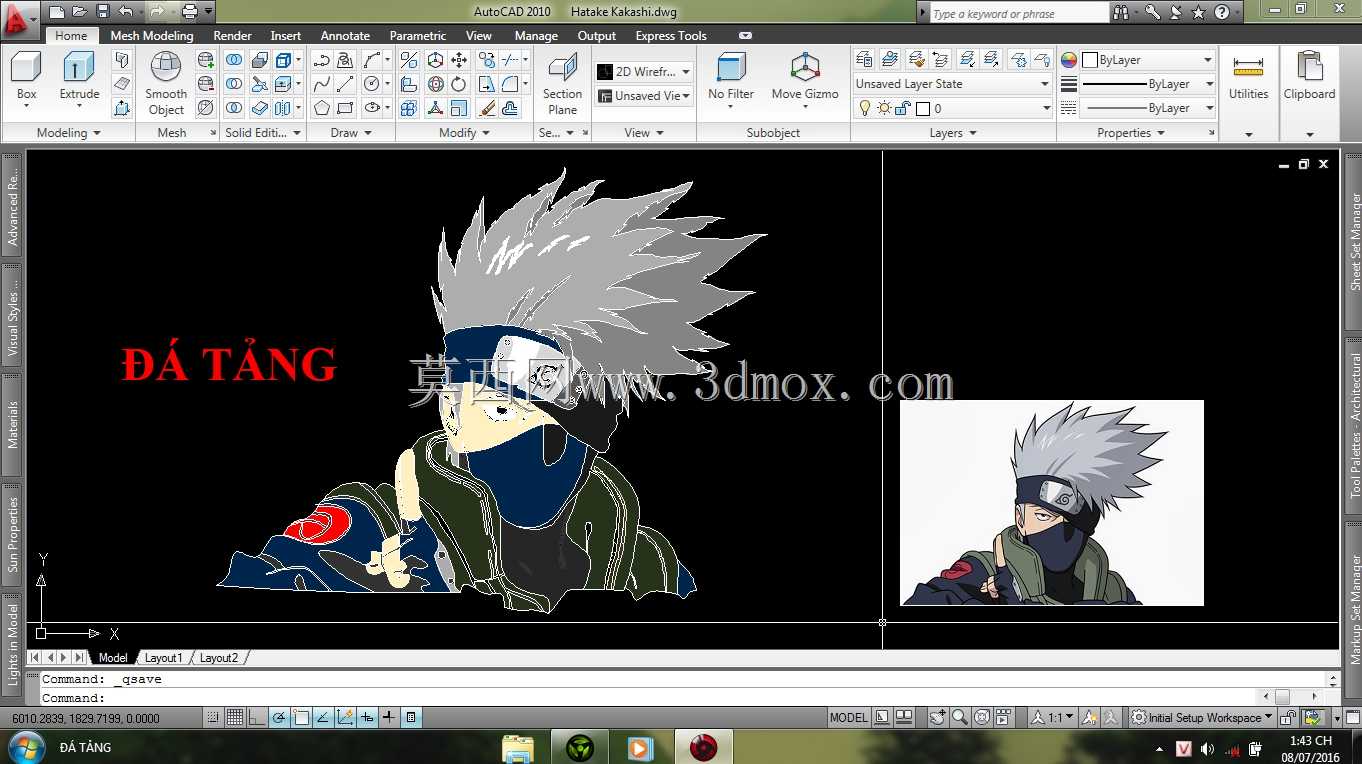Screen dimensions: 1362x764
Task: Activate the Extrude tool
Action: 79,76
